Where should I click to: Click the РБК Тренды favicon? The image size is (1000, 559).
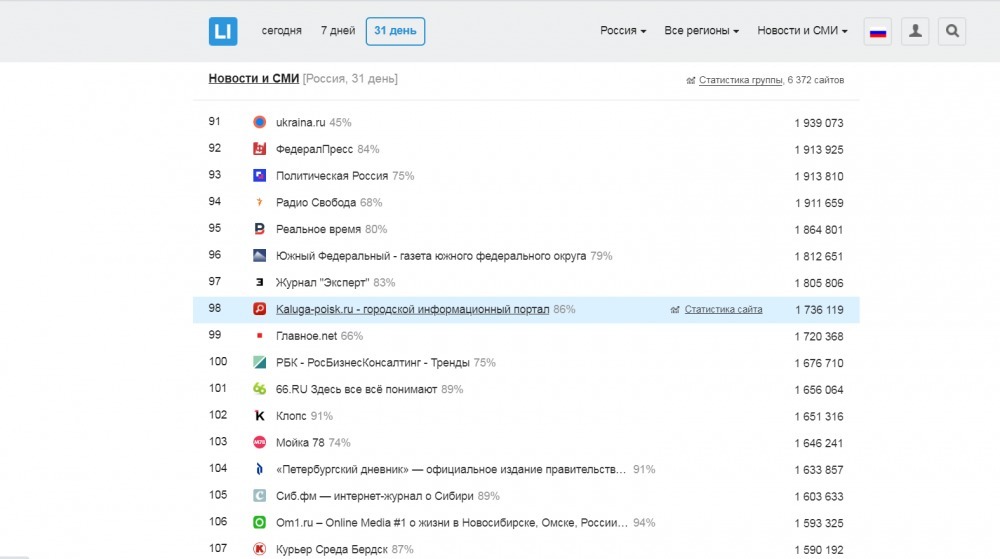pos(260,363)
